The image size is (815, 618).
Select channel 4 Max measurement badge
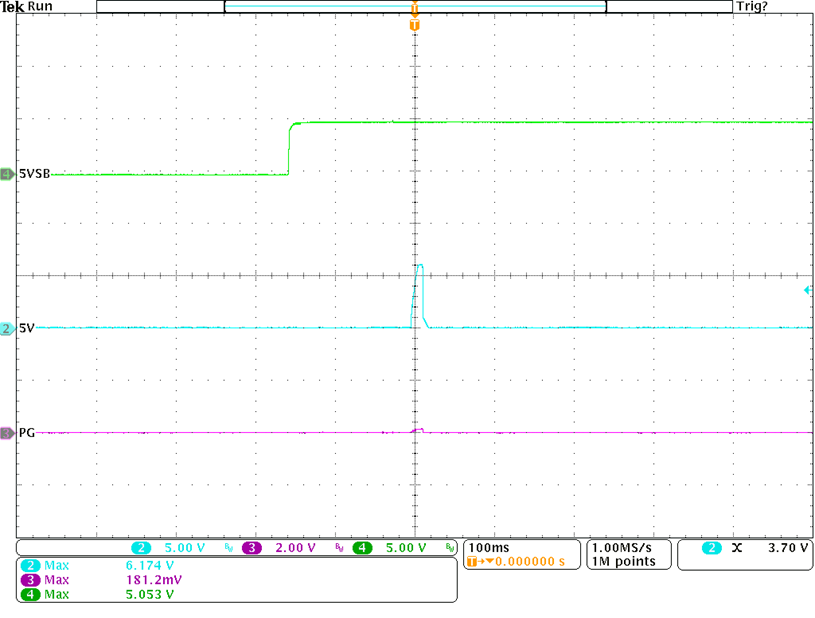click(29, 594)
